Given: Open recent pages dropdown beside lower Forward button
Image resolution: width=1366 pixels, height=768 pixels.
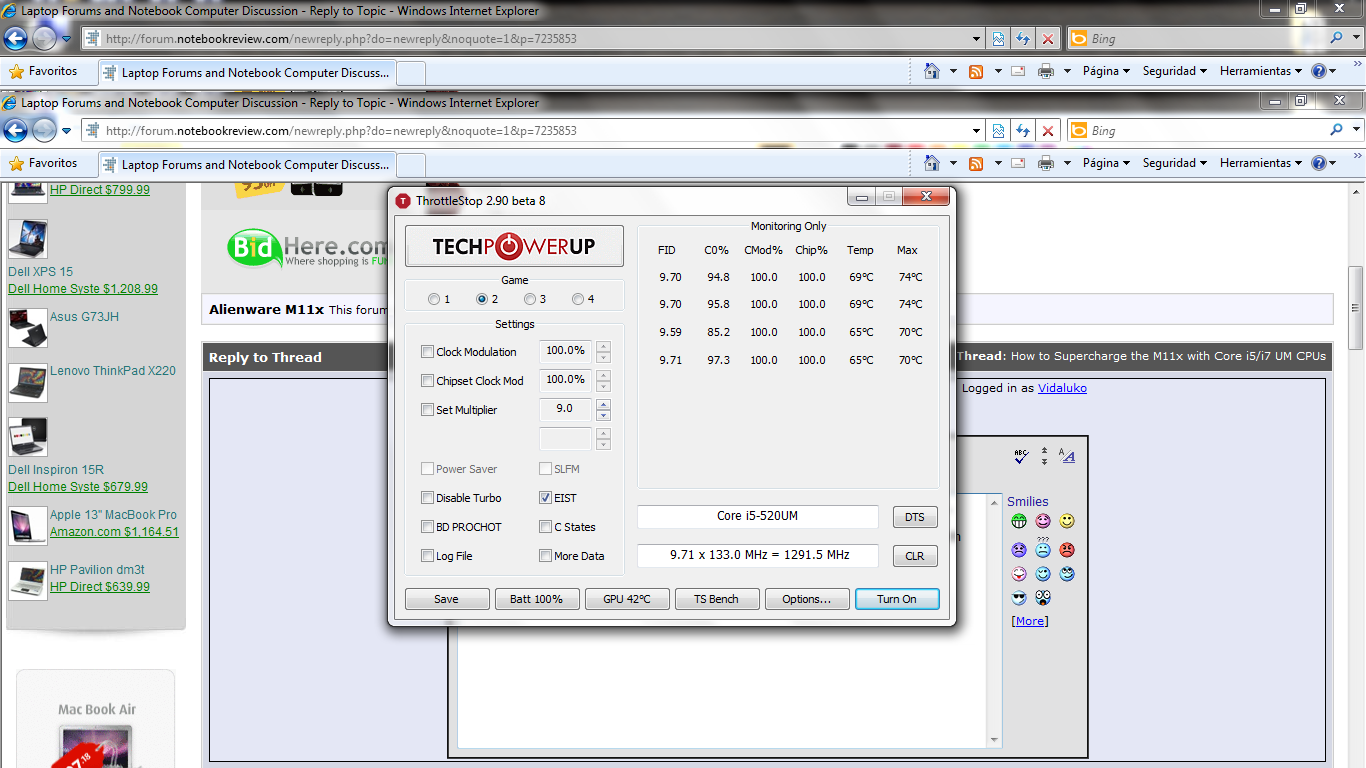Looking at the screenshot, I should click(67, 131).
